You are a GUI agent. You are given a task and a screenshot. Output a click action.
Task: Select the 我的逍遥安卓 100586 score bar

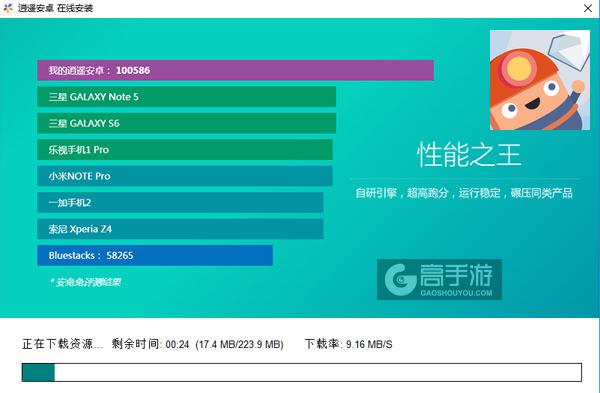point(235,70)
